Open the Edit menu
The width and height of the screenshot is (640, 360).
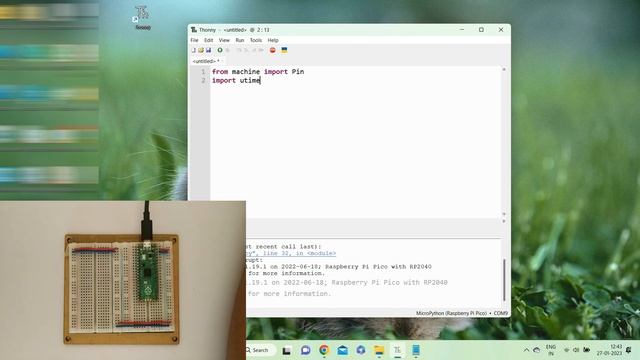[x=209, y=40]
